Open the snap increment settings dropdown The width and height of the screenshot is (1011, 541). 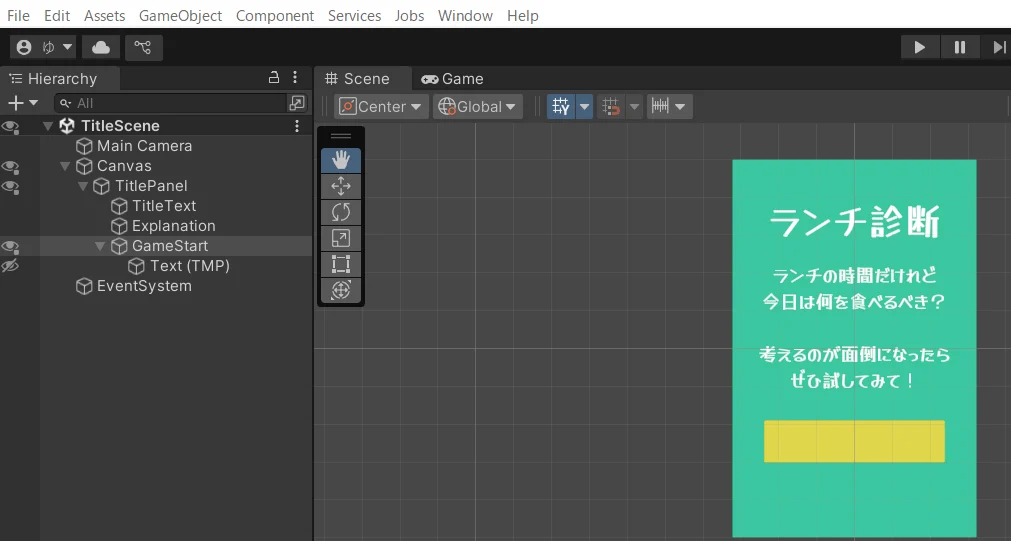(x=669, y=106)
